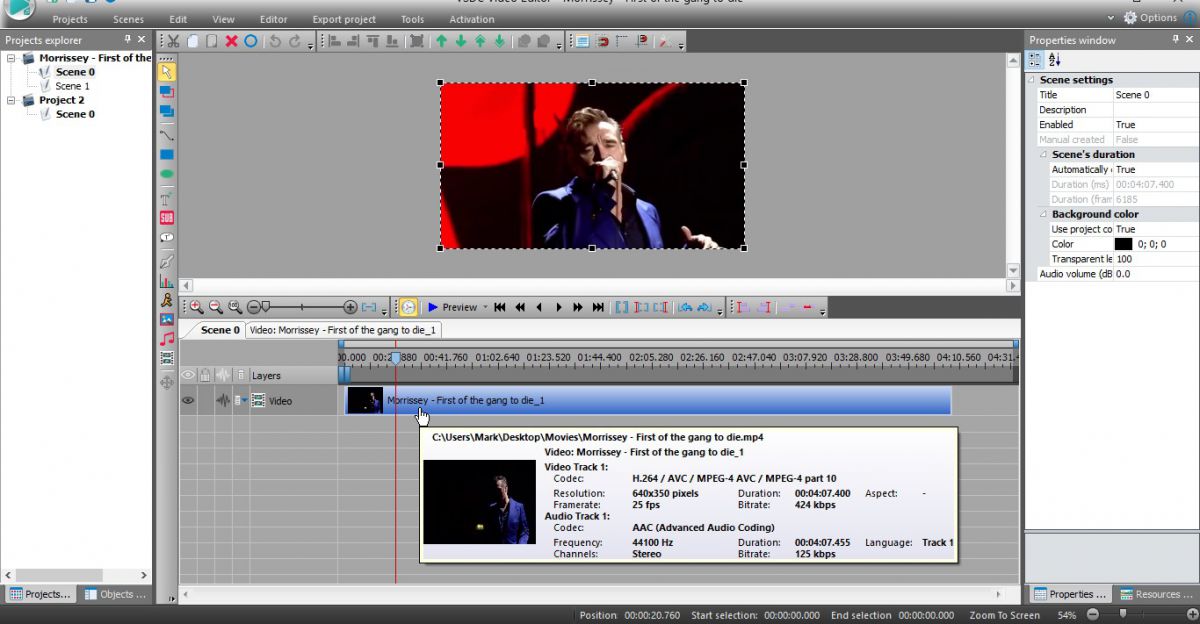This screenshot has width=1200, height=624.
Task: Click the sort alphabetically icon in Properties
Action: 1054,60
